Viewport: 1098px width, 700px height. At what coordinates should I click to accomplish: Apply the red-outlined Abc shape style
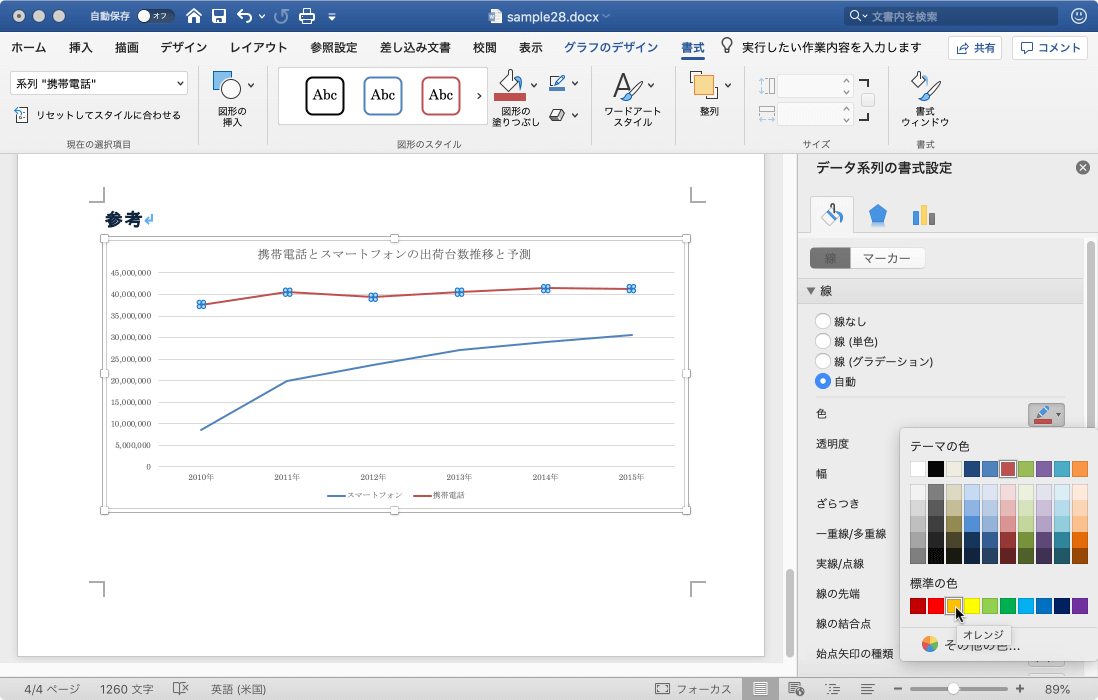[441, 96]
